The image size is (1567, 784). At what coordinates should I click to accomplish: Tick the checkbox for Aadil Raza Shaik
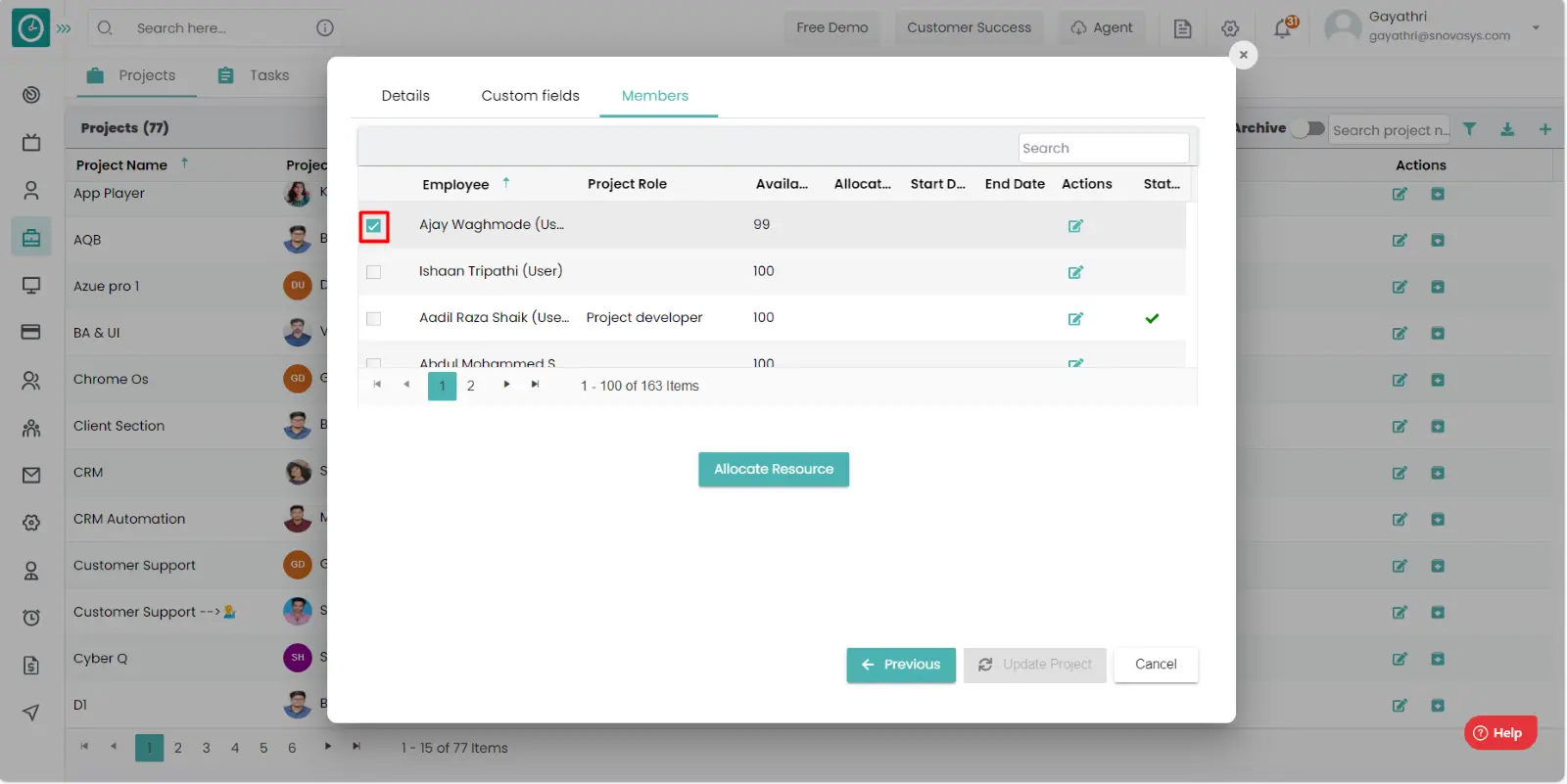tap(373, 319)
